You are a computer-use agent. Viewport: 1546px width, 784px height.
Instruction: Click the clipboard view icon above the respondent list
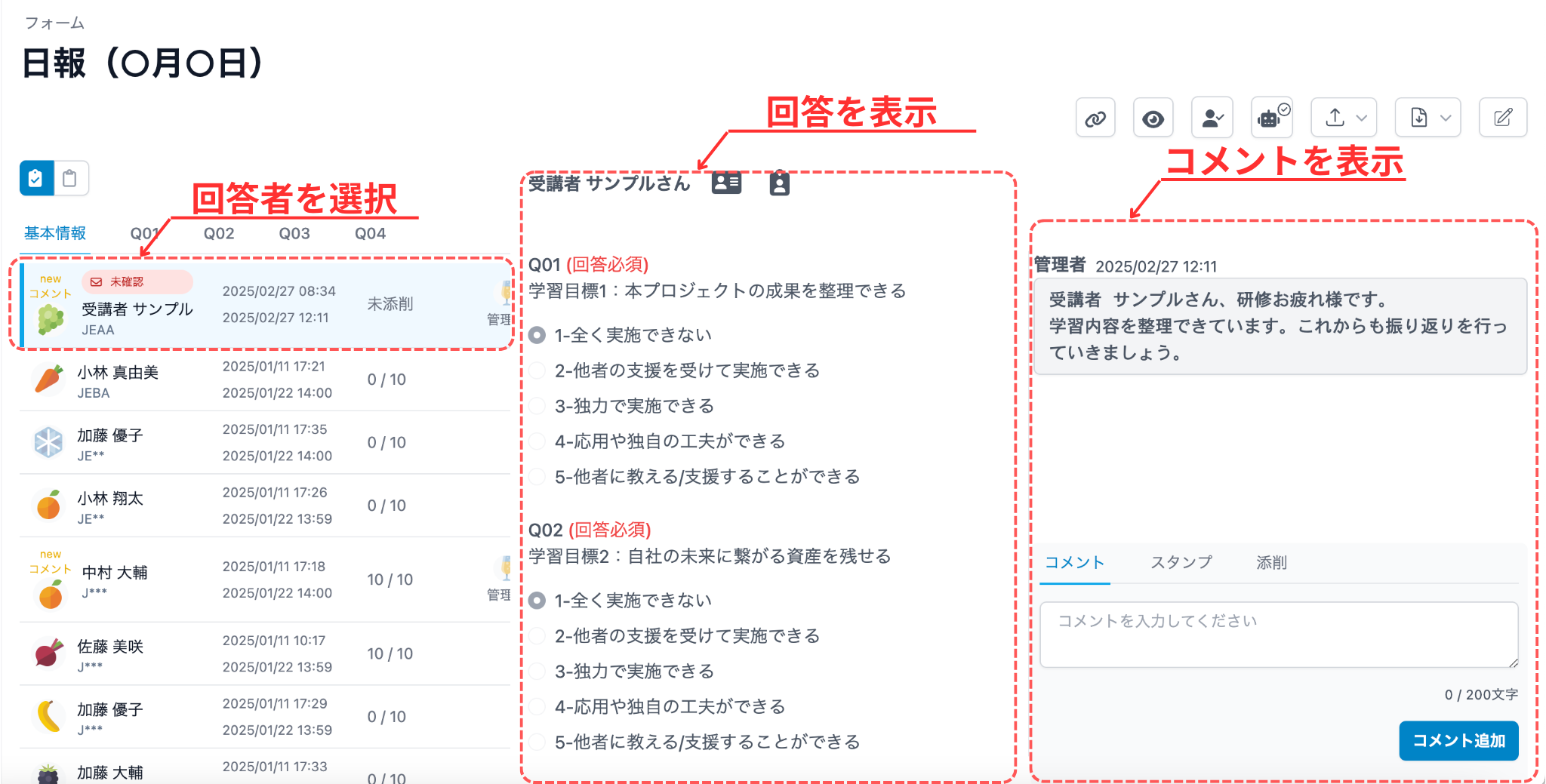pyautogui.click(x=70, y=179)
